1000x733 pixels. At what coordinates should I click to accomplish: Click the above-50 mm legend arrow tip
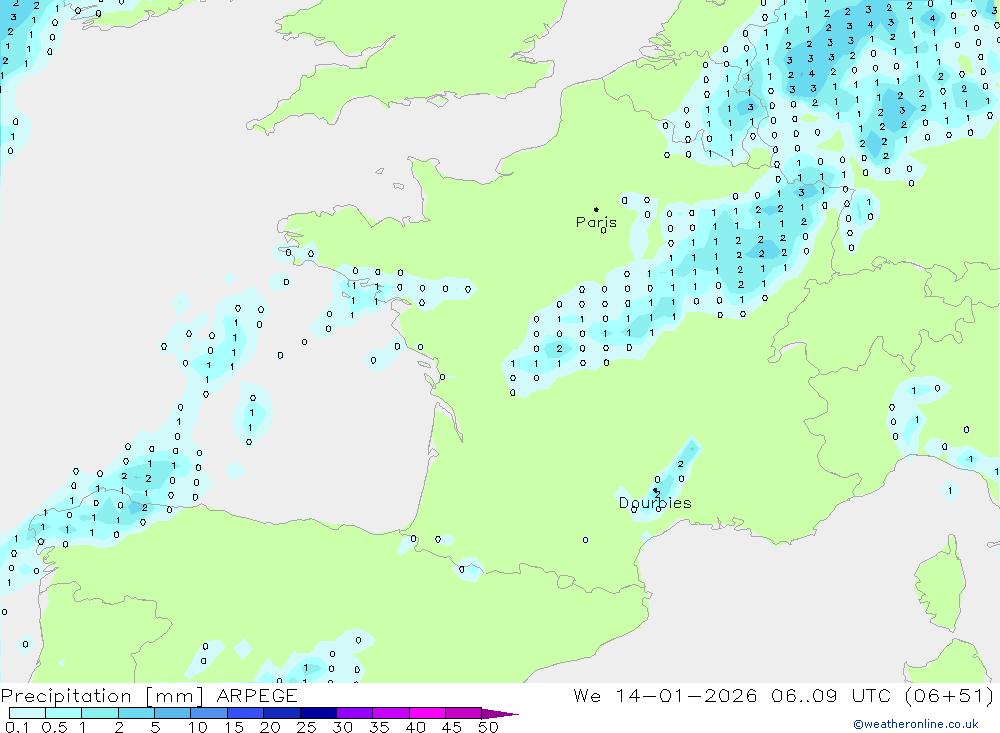(x=501, y=714)
